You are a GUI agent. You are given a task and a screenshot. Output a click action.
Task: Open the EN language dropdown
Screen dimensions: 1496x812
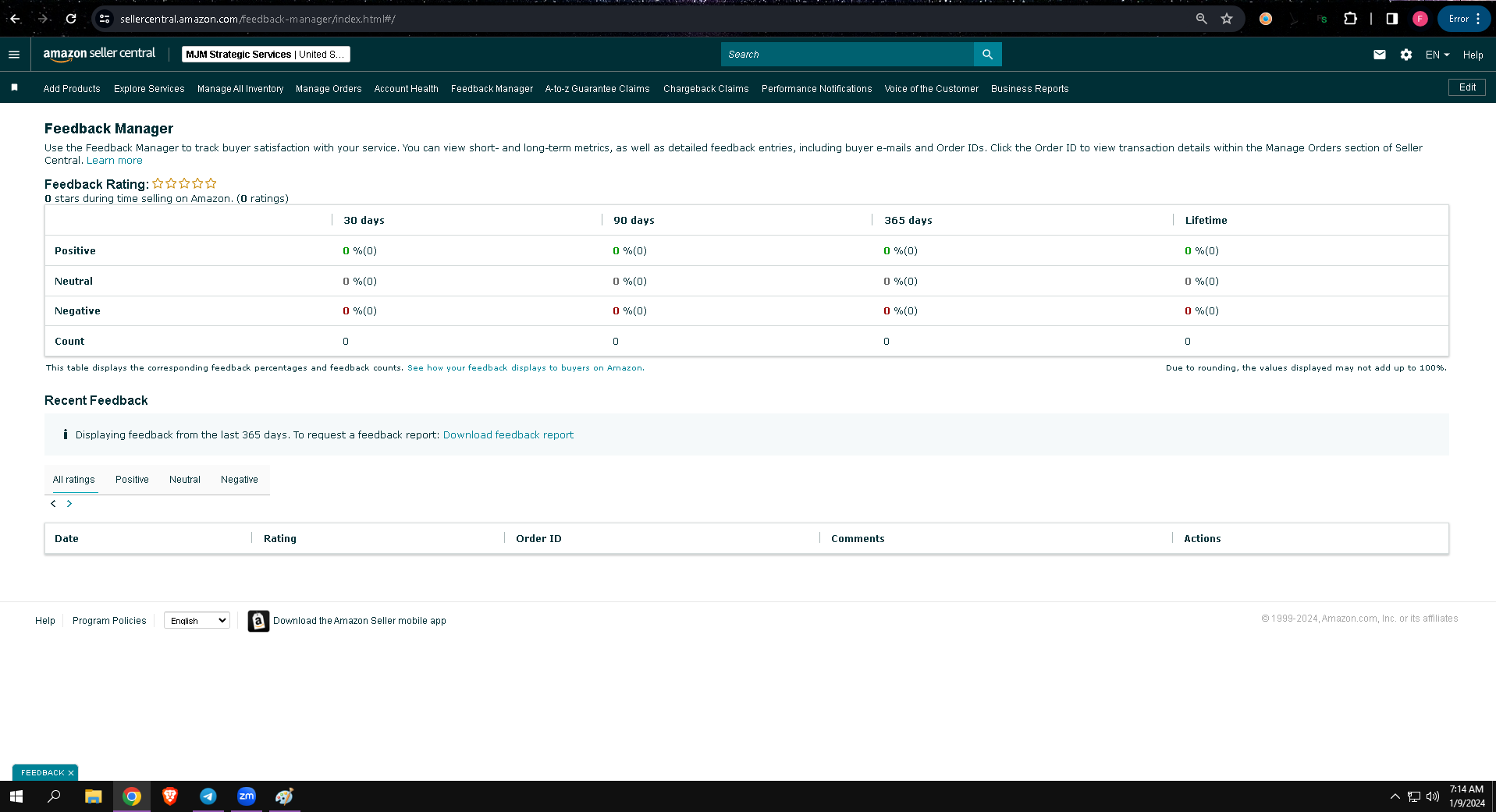(x=1437, y=55)
